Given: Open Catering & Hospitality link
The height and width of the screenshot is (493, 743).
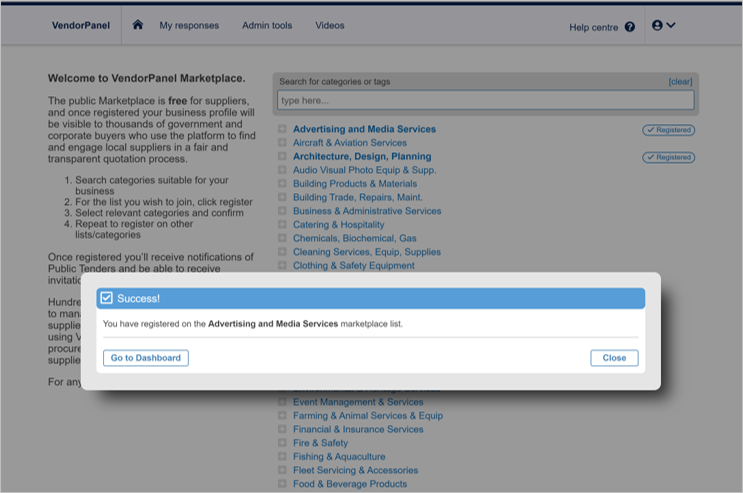Looking at the screenshot, I should 338,225.
